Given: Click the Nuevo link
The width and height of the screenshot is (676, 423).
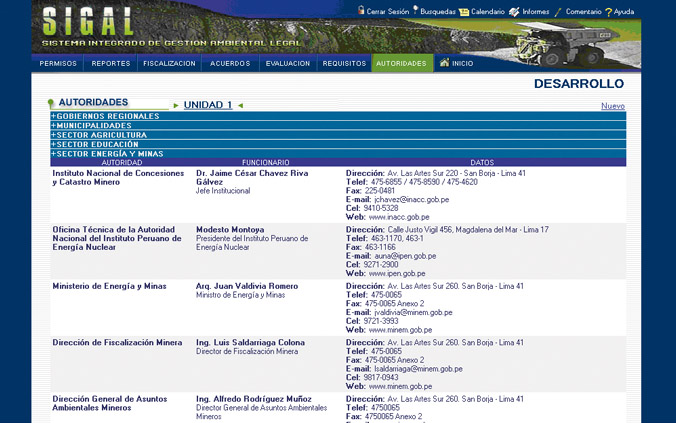Looking at the screenshot, I should [612, 106].
